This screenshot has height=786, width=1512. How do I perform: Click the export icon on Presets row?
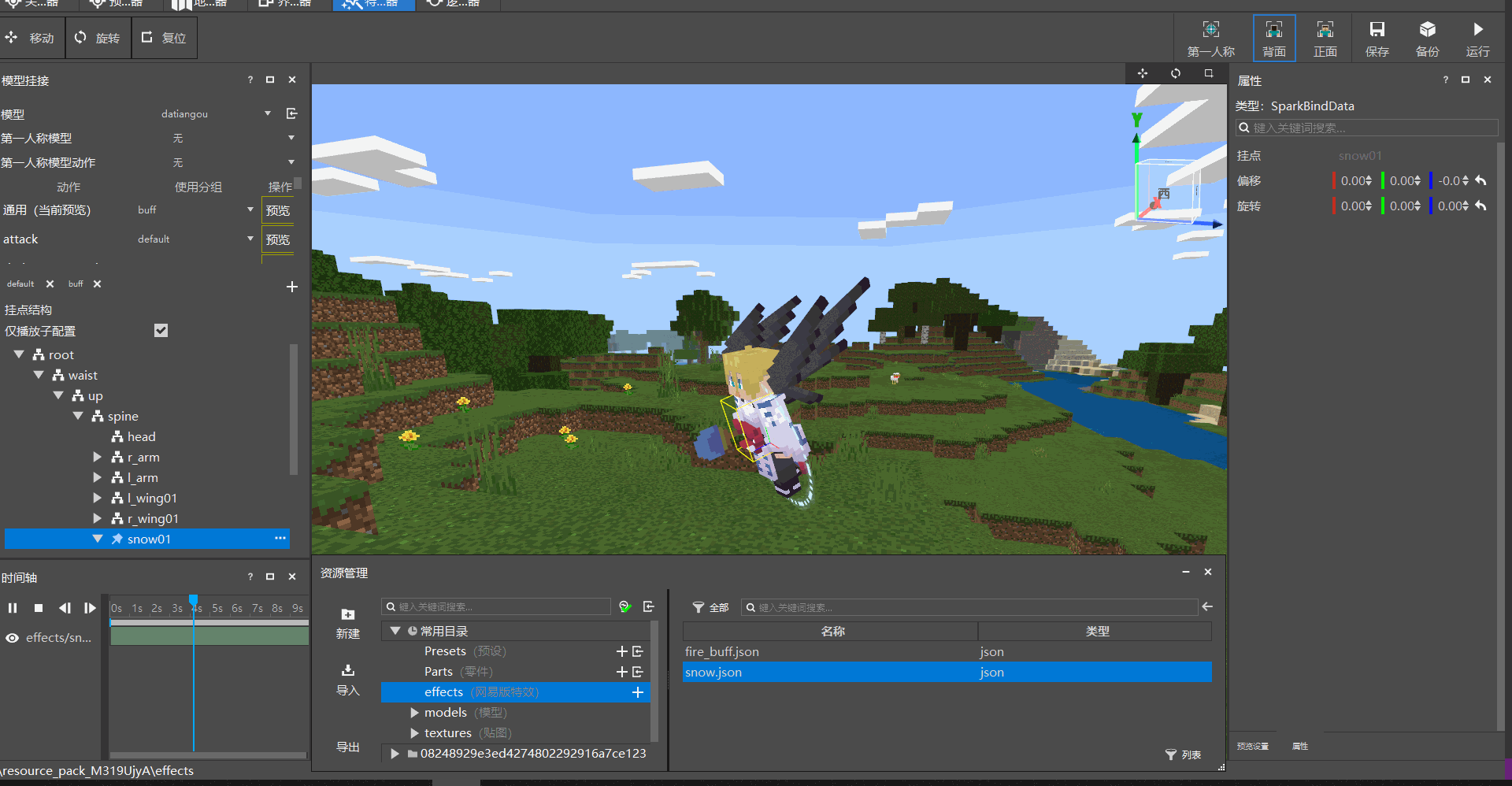point(638,651)
